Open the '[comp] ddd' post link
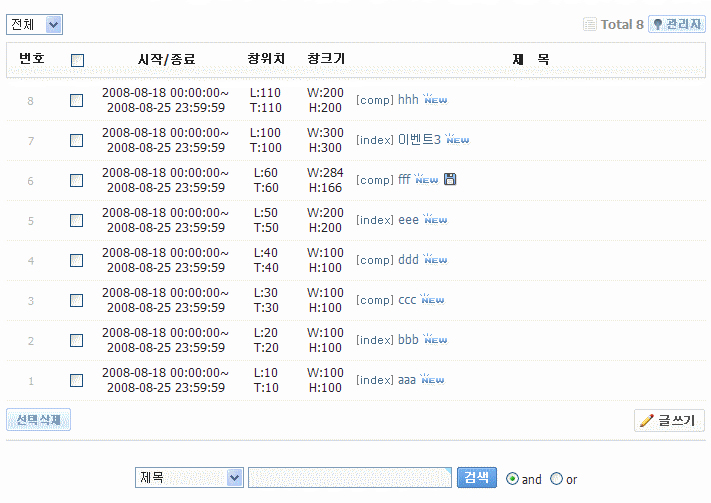Viewport: 711px width, 503px height. click(x=387, y=260)
